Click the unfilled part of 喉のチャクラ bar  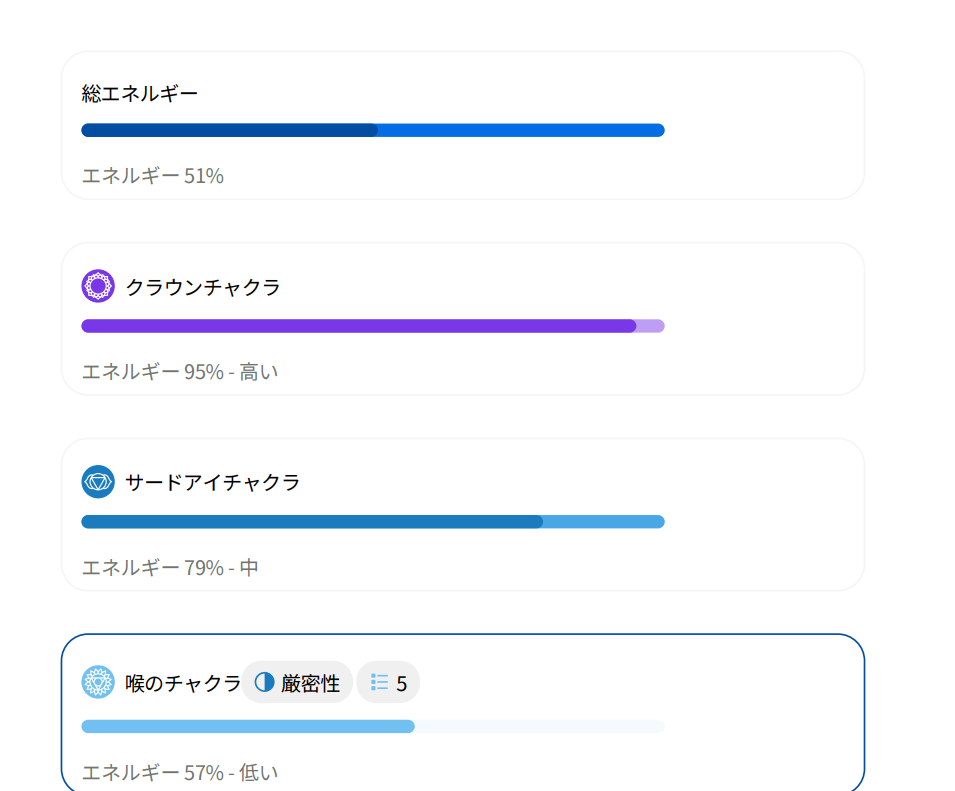tap(540, 726)
